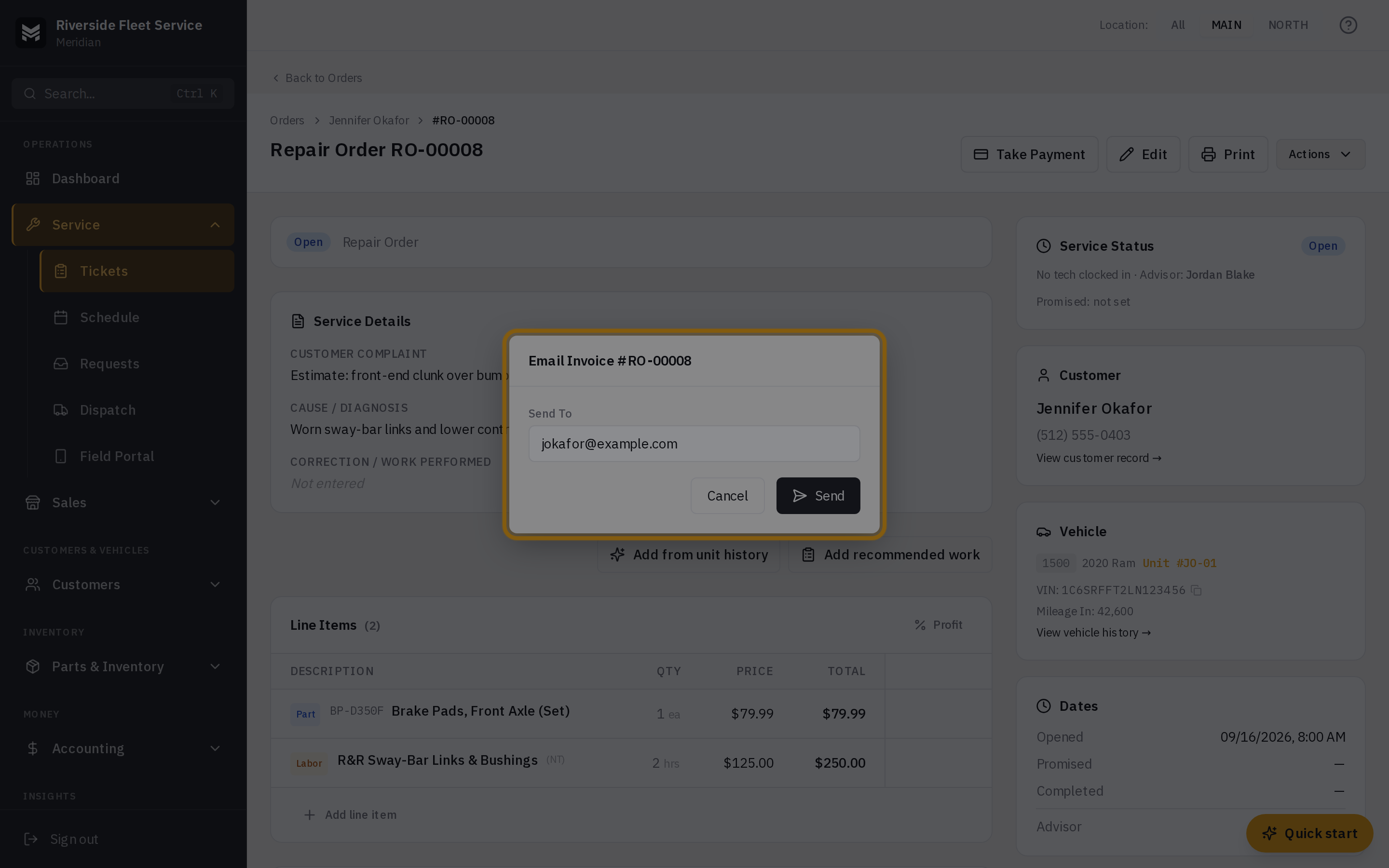Expand the Sales section chevron
Viewport: 1389px width, 868px height.
[215, 503]
